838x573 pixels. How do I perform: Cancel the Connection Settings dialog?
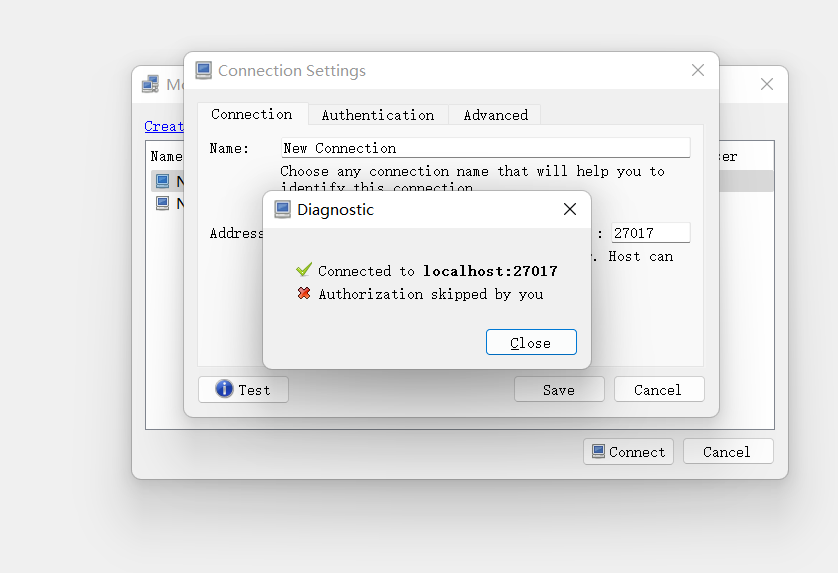[658, 390]
